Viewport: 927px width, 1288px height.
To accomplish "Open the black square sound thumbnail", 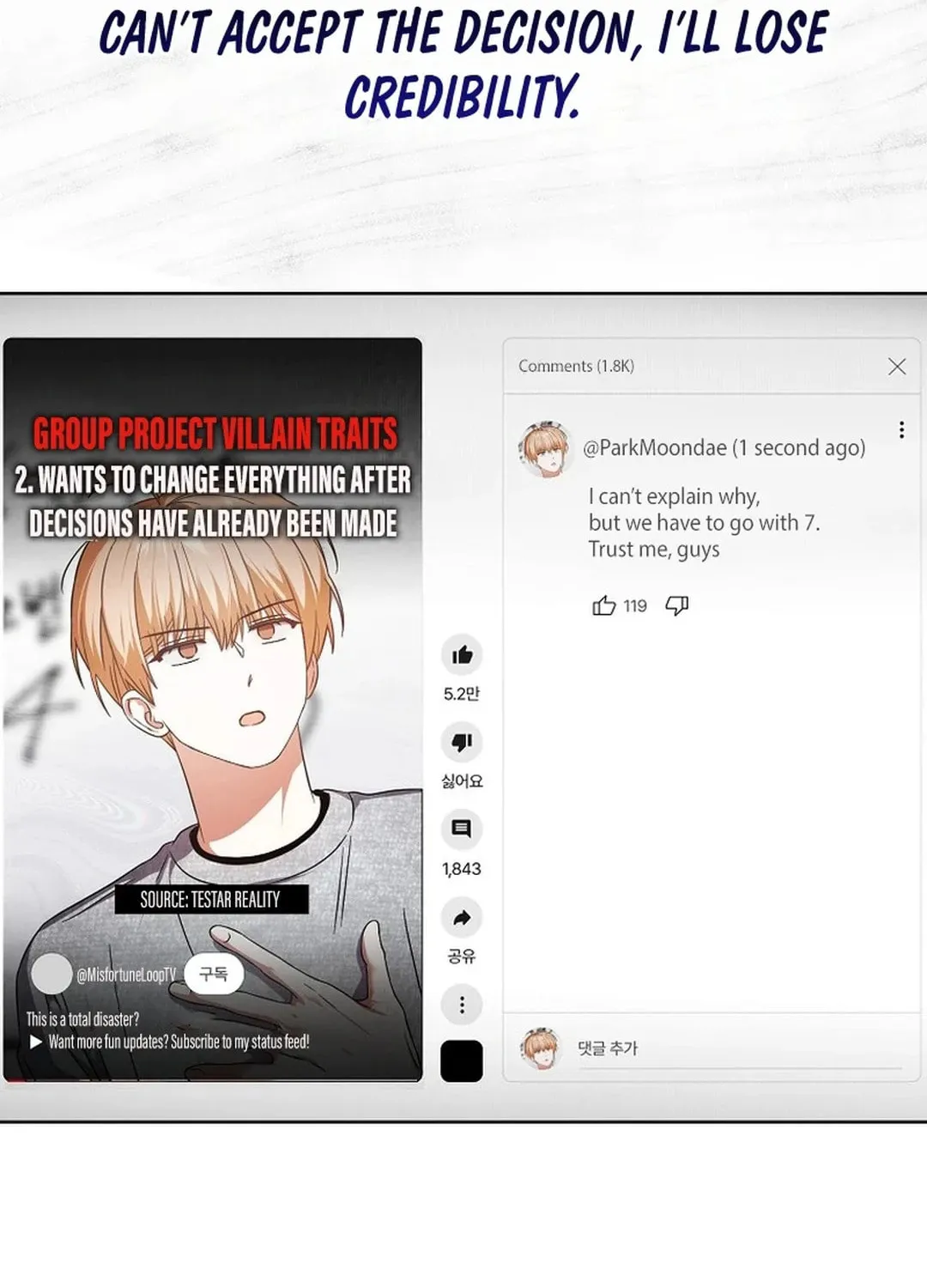I will (x=462, y=1061).
